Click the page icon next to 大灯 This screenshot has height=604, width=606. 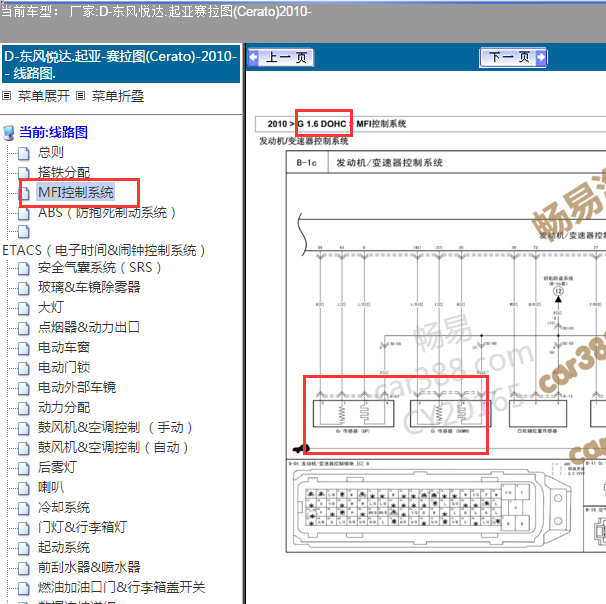coord(24,308)
